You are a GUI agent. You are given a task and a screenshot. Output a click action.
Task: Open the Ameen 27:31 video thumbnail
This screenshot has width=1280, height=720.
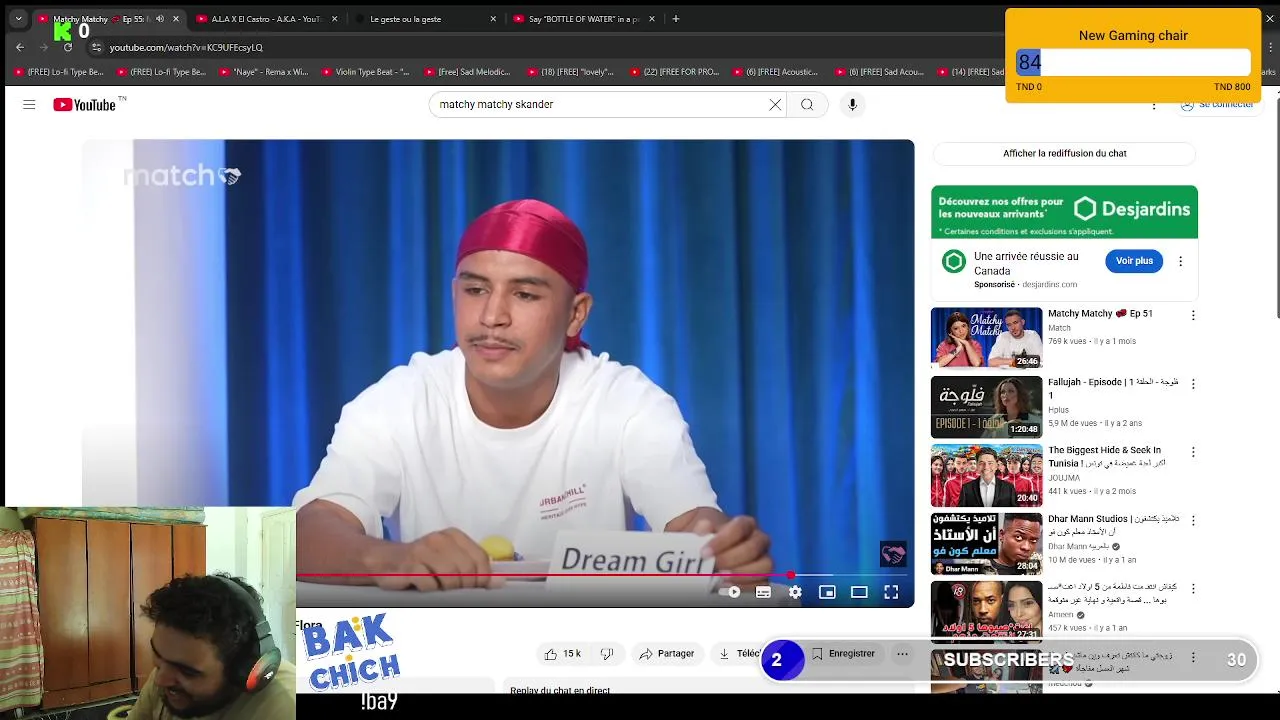986,611
